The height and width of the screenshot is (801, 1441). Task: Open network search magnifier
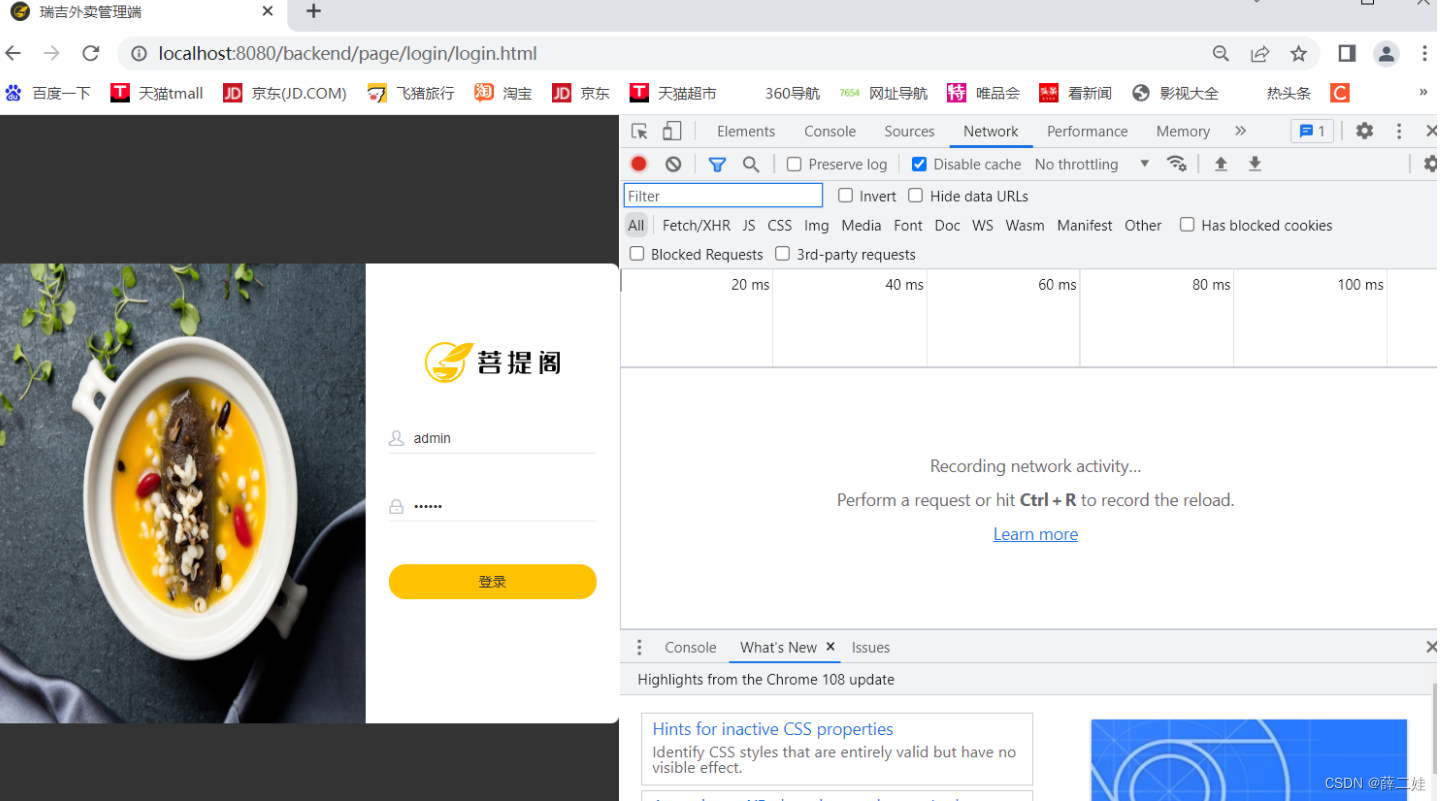click(x=751, y=164)
